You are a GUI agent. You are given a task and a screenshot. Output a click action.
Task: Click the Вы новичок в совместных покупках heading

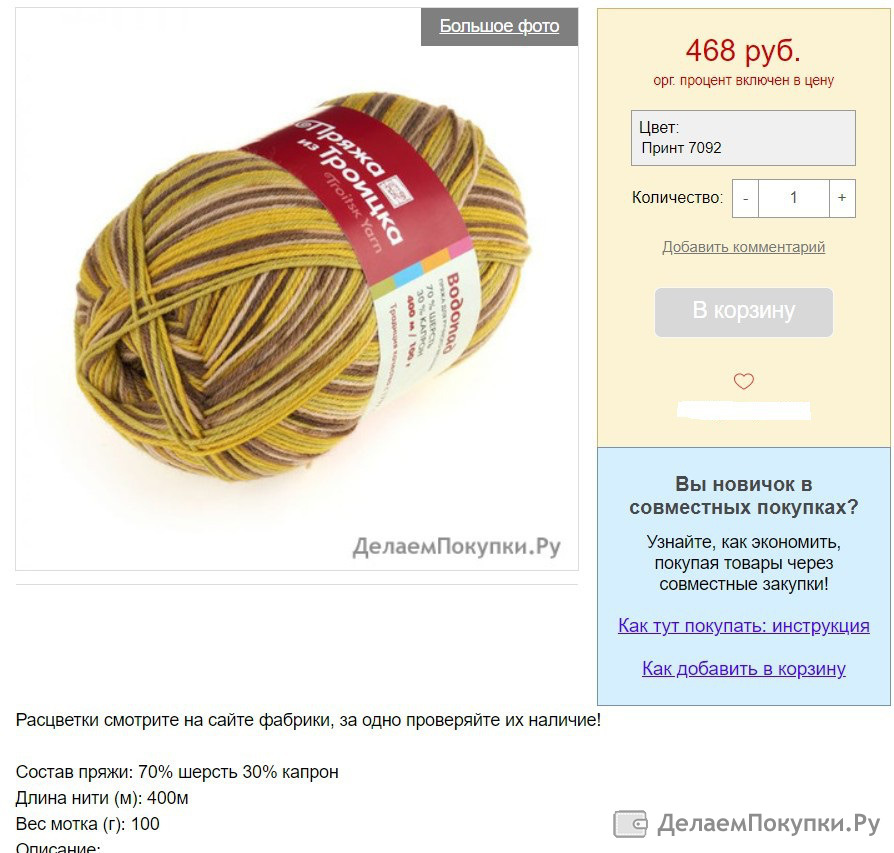(x=743, y=495)
